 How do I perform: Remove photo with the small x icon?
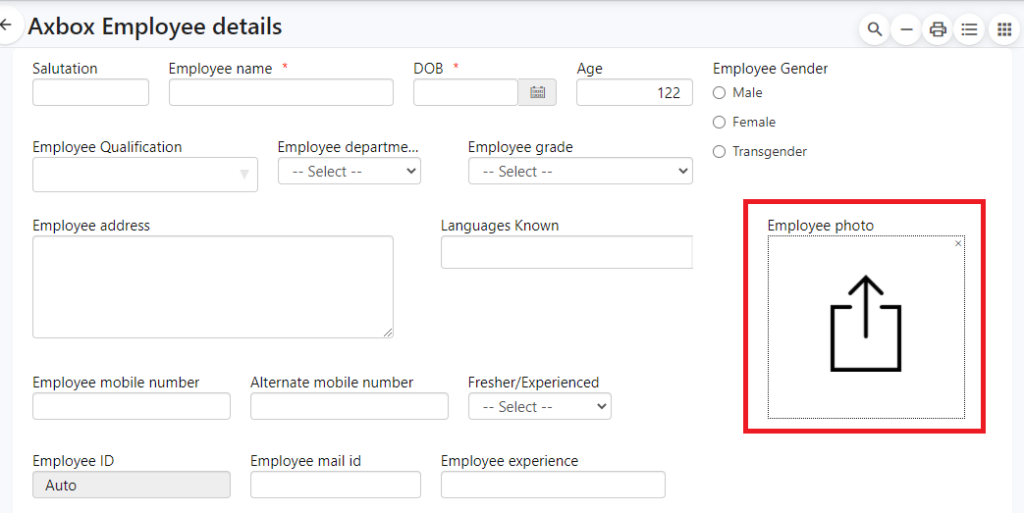point(958,243)
